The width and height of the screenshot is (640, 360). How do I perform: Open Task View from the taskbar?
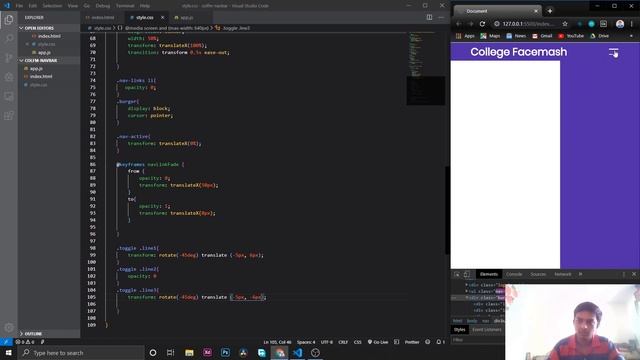pos(170,353)
